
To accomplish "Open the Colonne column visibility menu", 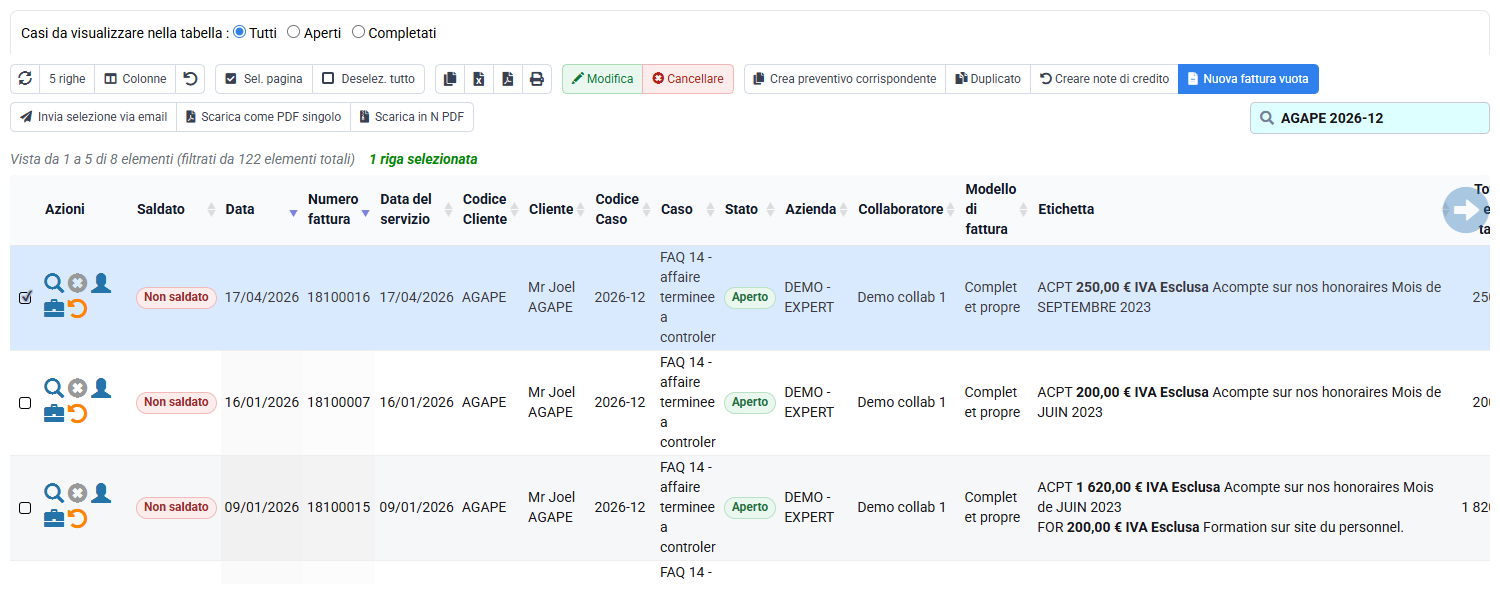I will coord(135,79).
